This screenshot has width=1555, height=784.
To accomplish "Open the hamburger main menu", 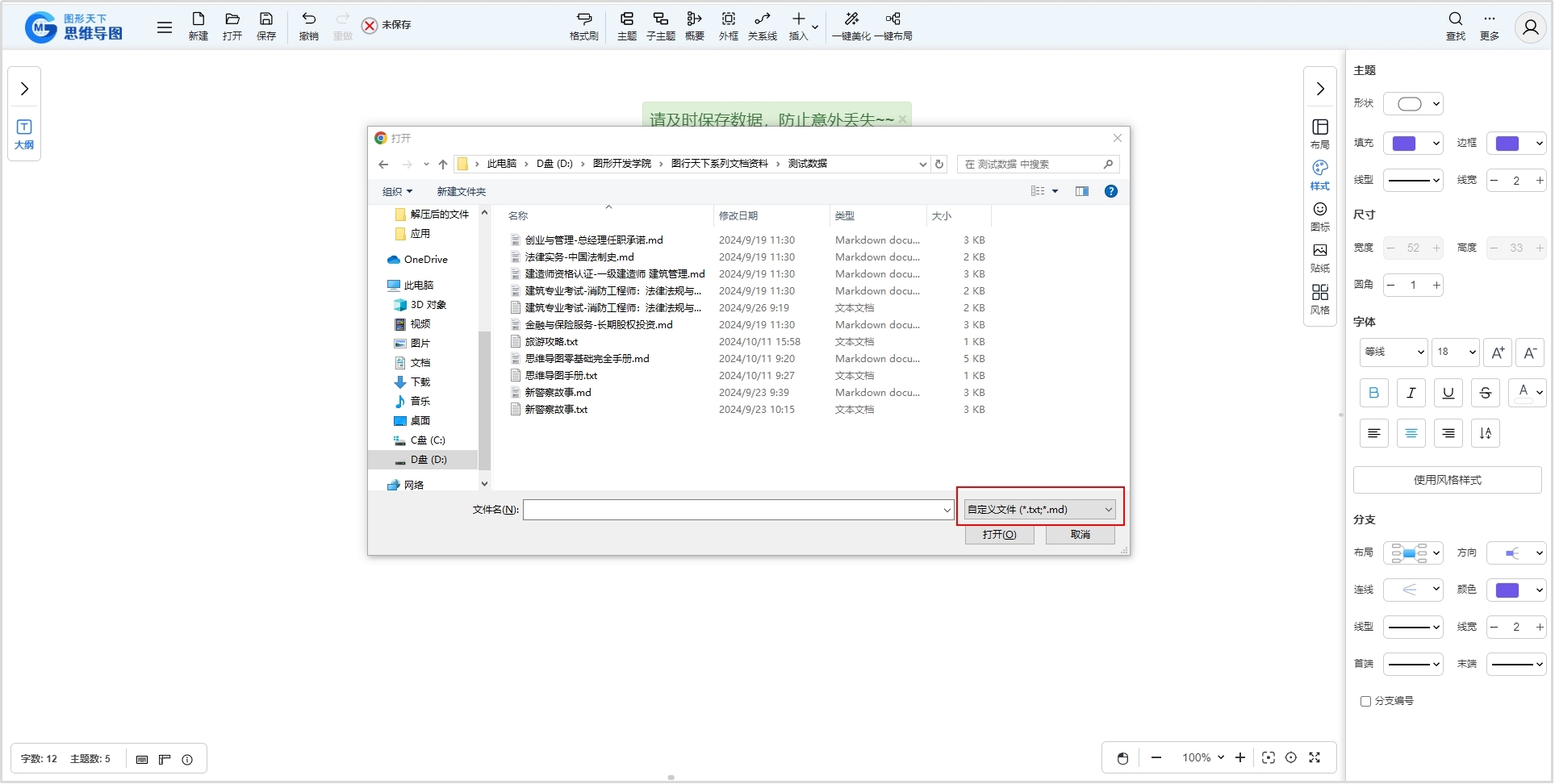I will pyautogui.click(x=165, y=27).
